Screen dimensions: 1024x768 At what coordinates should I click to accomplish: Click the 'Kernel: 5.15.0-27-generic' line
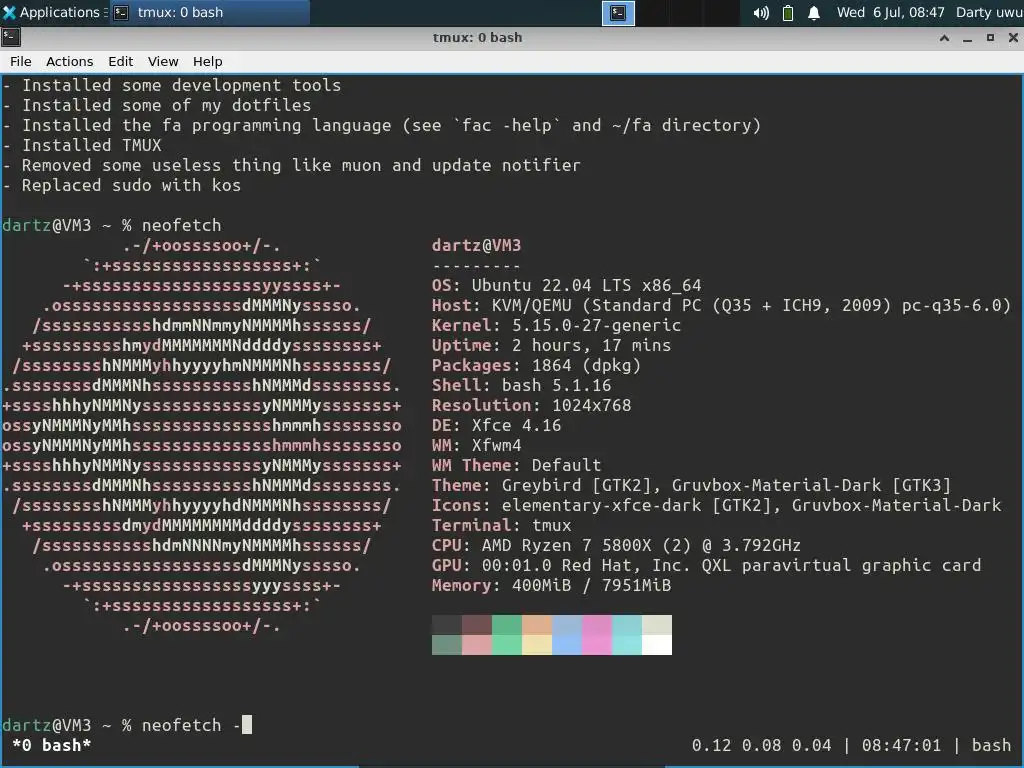coord(556,325)
